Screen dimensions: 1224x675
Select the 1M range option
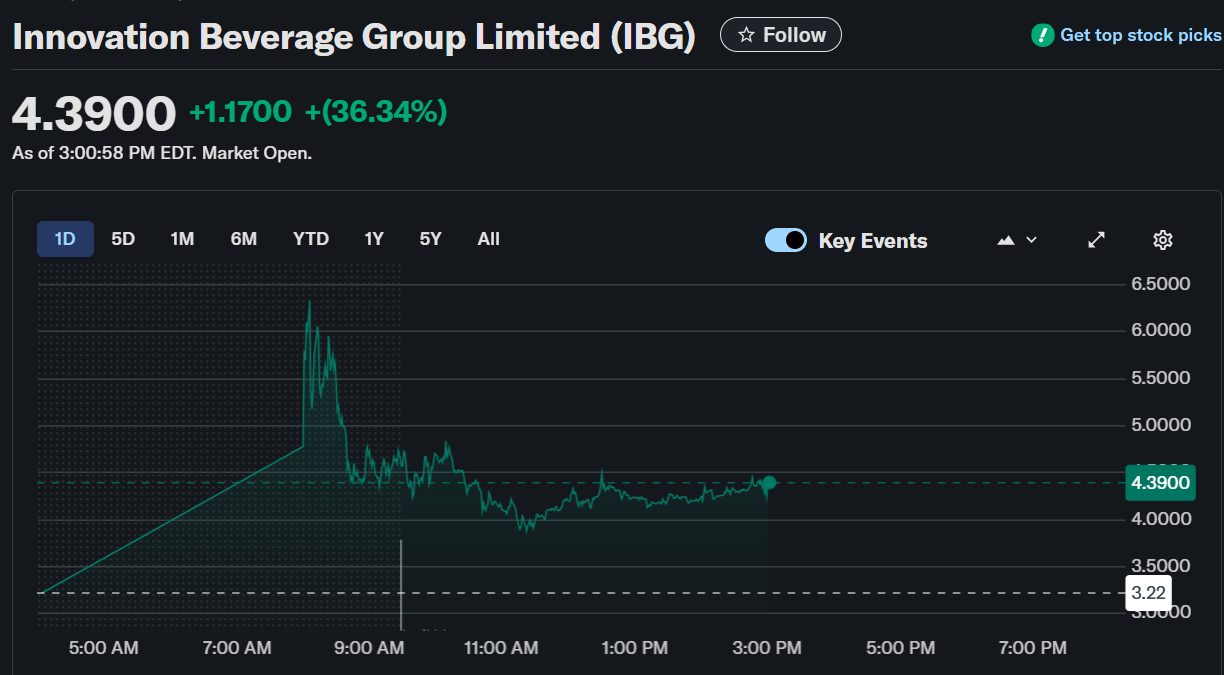tap(182, 239)
